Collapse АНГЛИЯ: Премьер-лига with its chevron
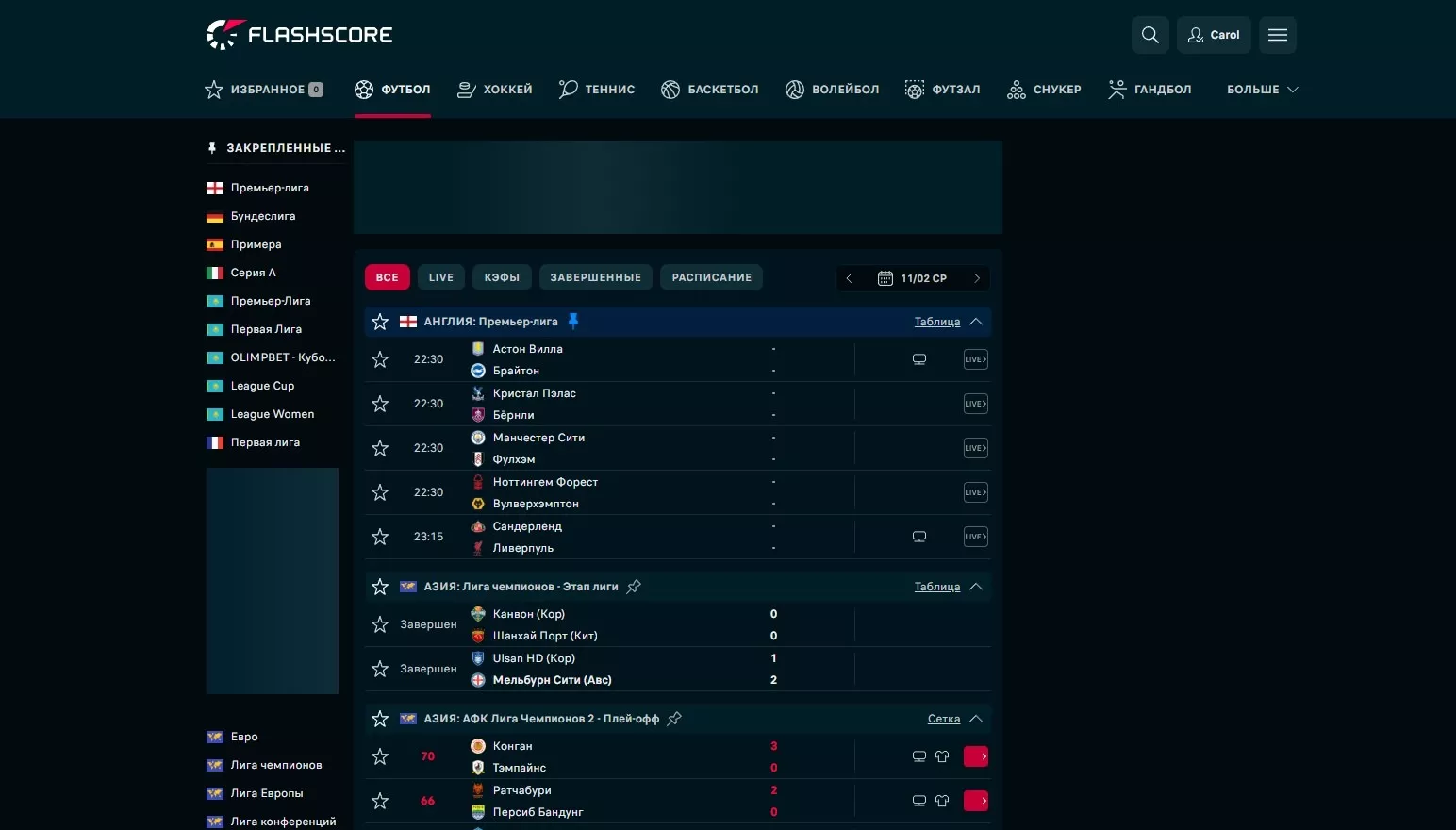Viewport: 1456px width, 830px height. [977, 321]
